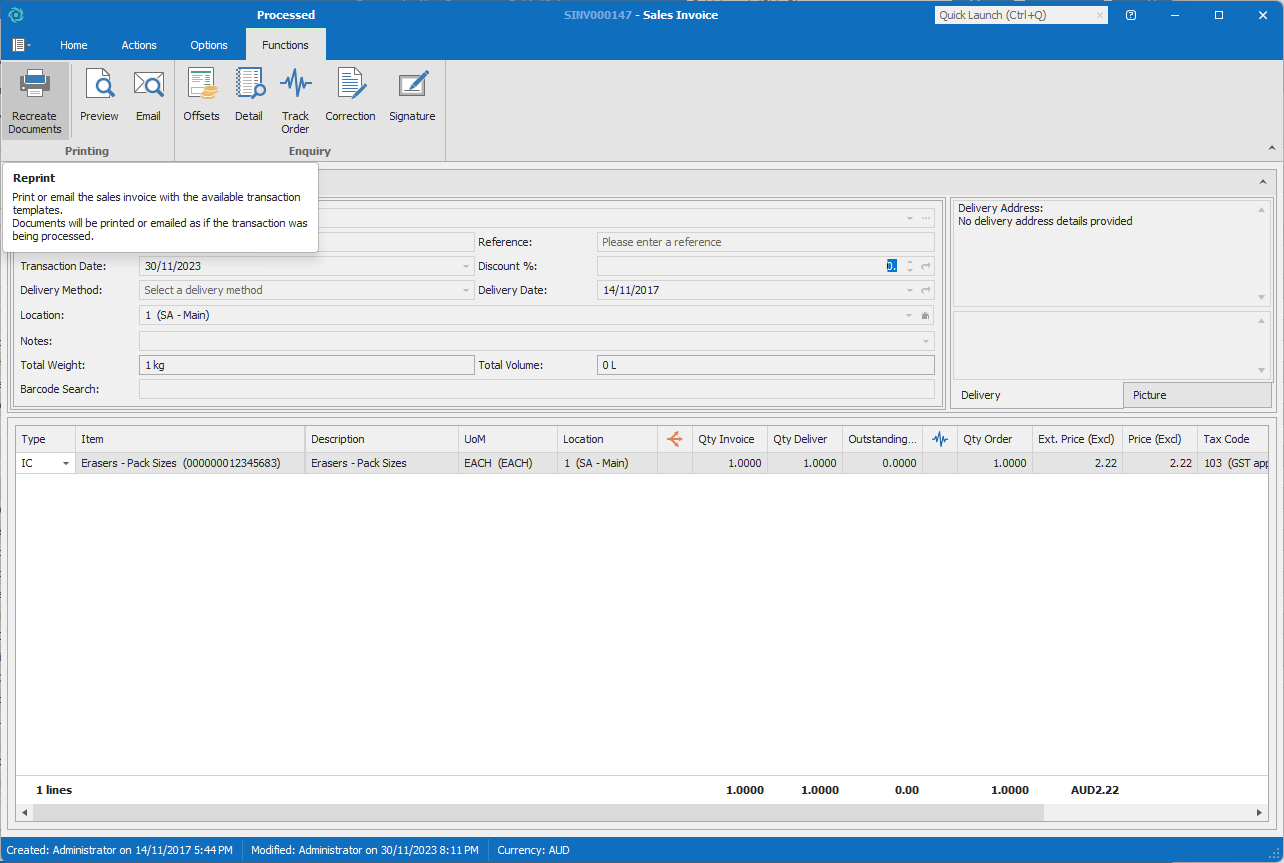1284x863 pixels.
Task: Collapse the ribbon with the chevron
Action: [x=1272, y=148]
